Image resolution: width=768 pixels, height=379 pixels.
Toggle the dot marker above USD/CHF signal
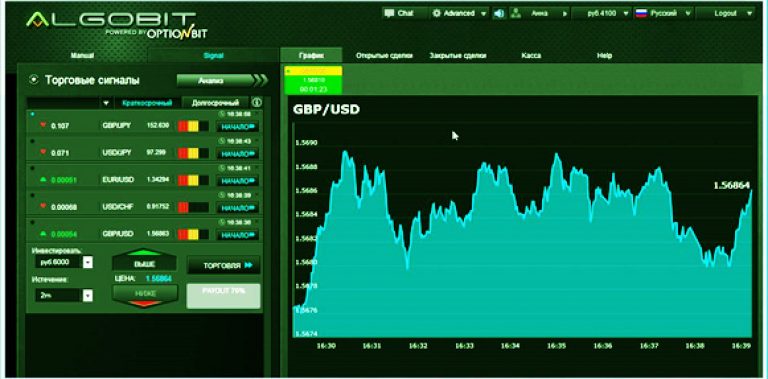click(x=32, y=195)
